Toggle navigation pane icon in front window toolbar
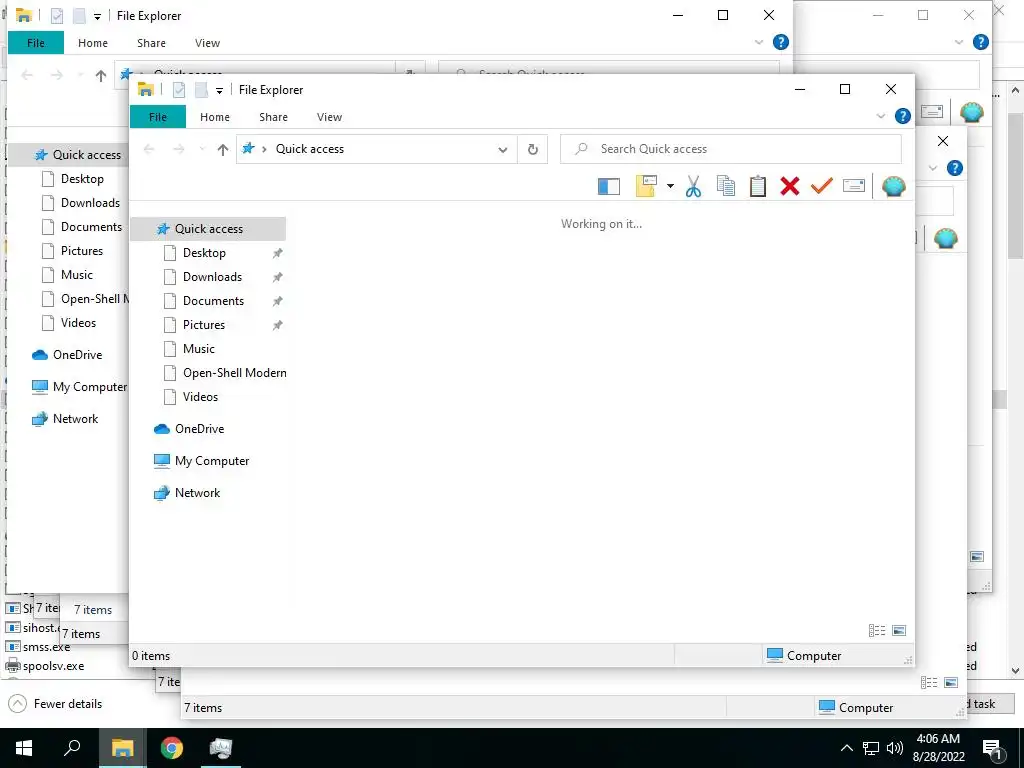This screenshot has width=1024, height=768. [609, 186]
